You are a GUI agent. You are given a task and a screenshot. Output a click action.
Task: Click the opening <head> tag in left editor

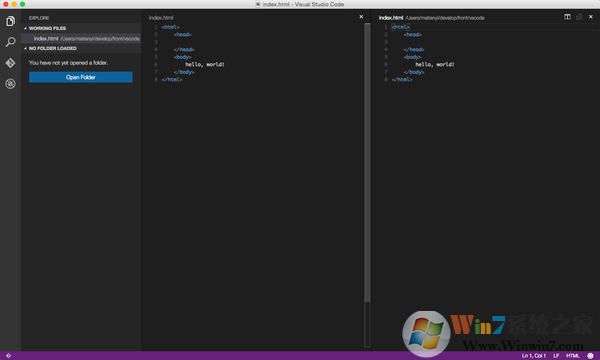pyautogui.click(x=183, y=34)
